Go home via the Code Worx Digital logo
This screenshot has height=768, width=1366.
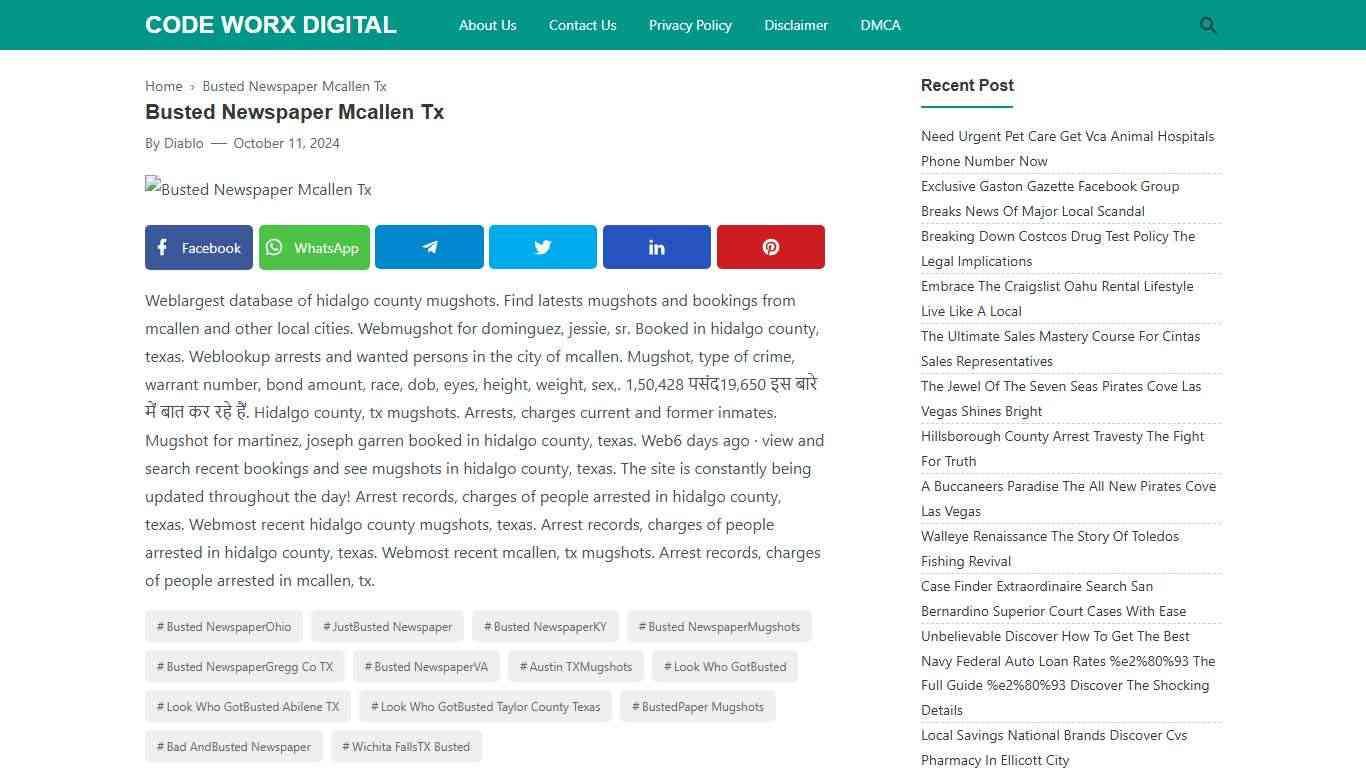pos(270,24)
